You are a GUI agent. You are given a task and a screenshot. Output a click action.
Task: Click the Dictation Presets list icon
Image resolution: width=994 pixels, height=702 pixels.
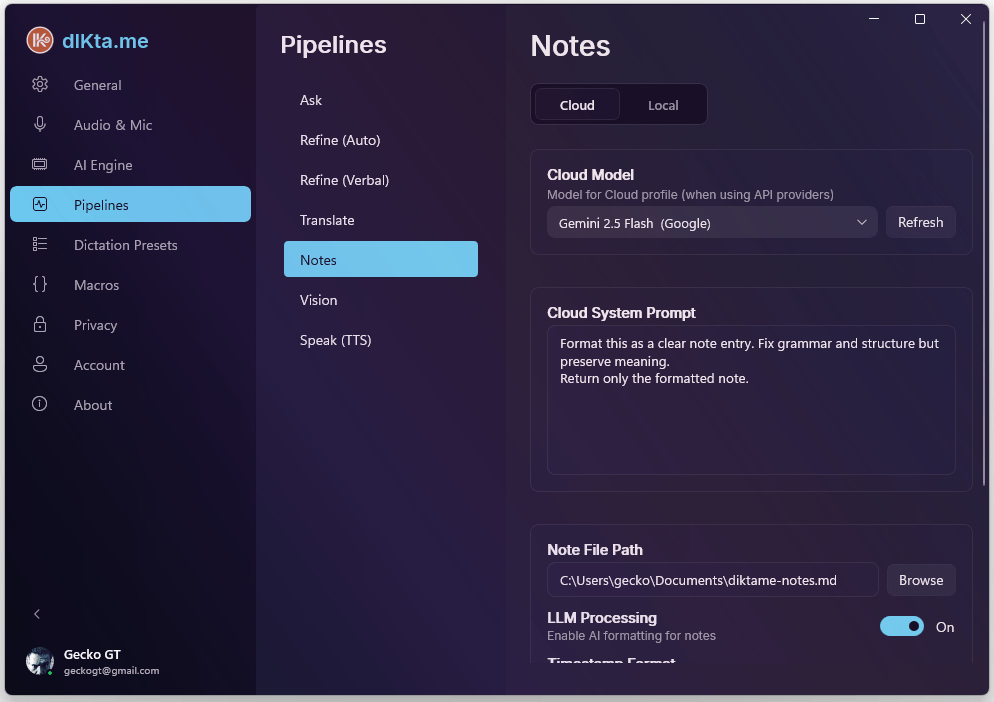click(40, 245)
